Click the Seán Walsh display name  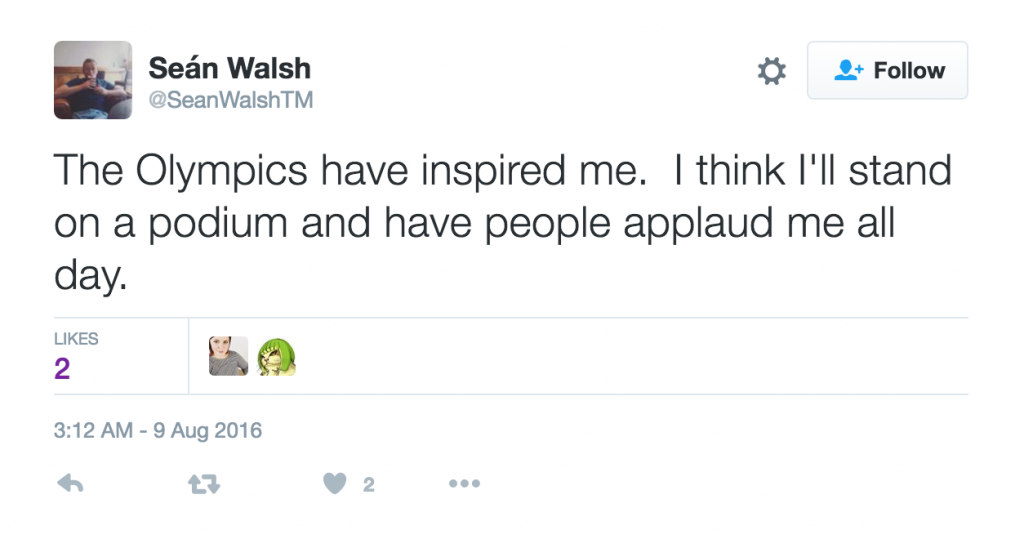click(x=229, y=68)
